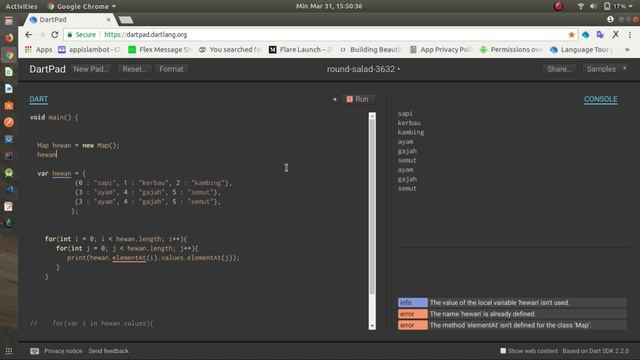This screenshot has height=360, width=640.
Task: Run the Dart code
Action: [358, 99]
